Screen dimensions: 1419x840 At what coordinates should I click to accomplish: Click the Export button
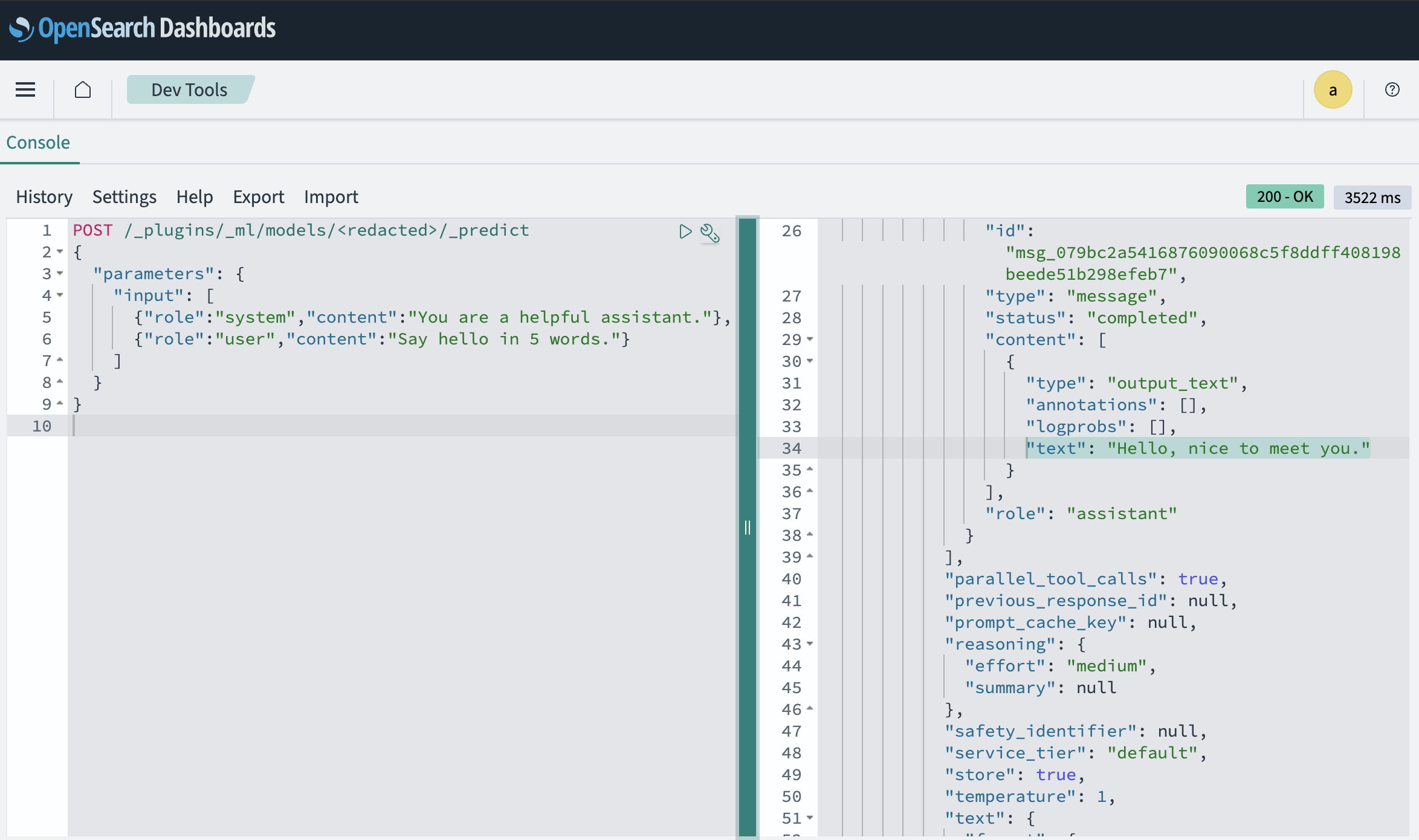point(258,197)
